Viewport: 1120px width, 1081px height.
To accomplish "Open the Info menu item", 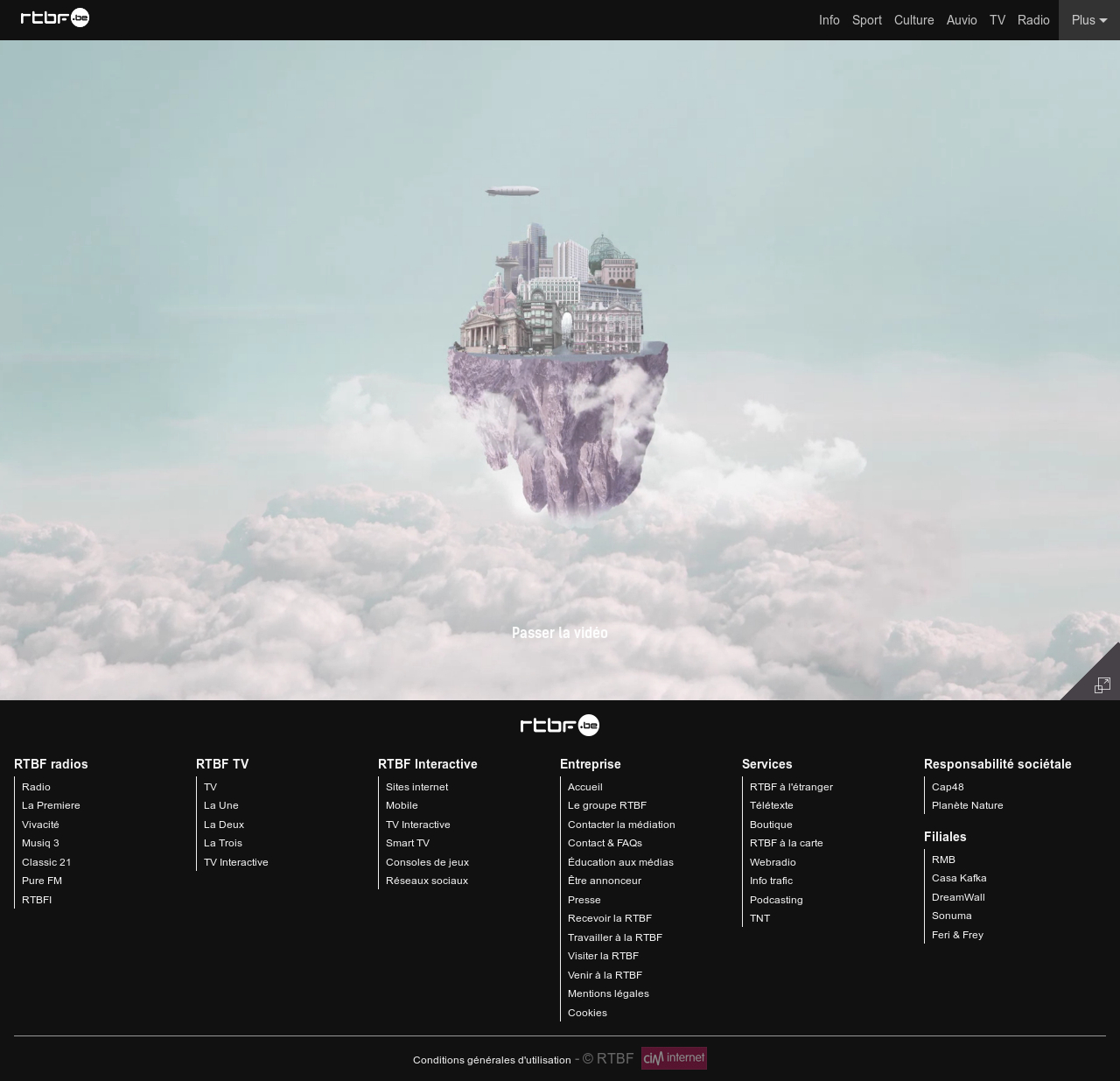I will (x=829, y=20).
